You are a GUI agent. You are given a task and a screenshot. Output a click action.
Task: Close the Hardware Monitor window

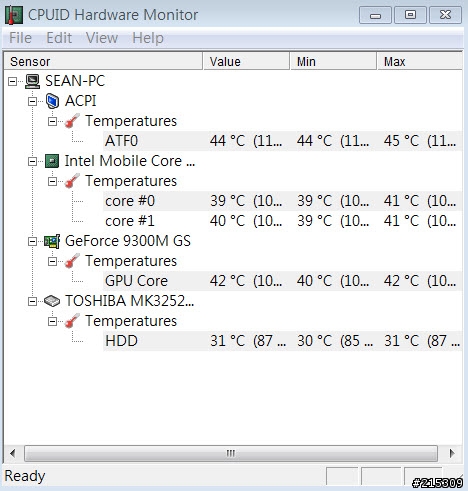pyautogui.click(x=445, y=15)
